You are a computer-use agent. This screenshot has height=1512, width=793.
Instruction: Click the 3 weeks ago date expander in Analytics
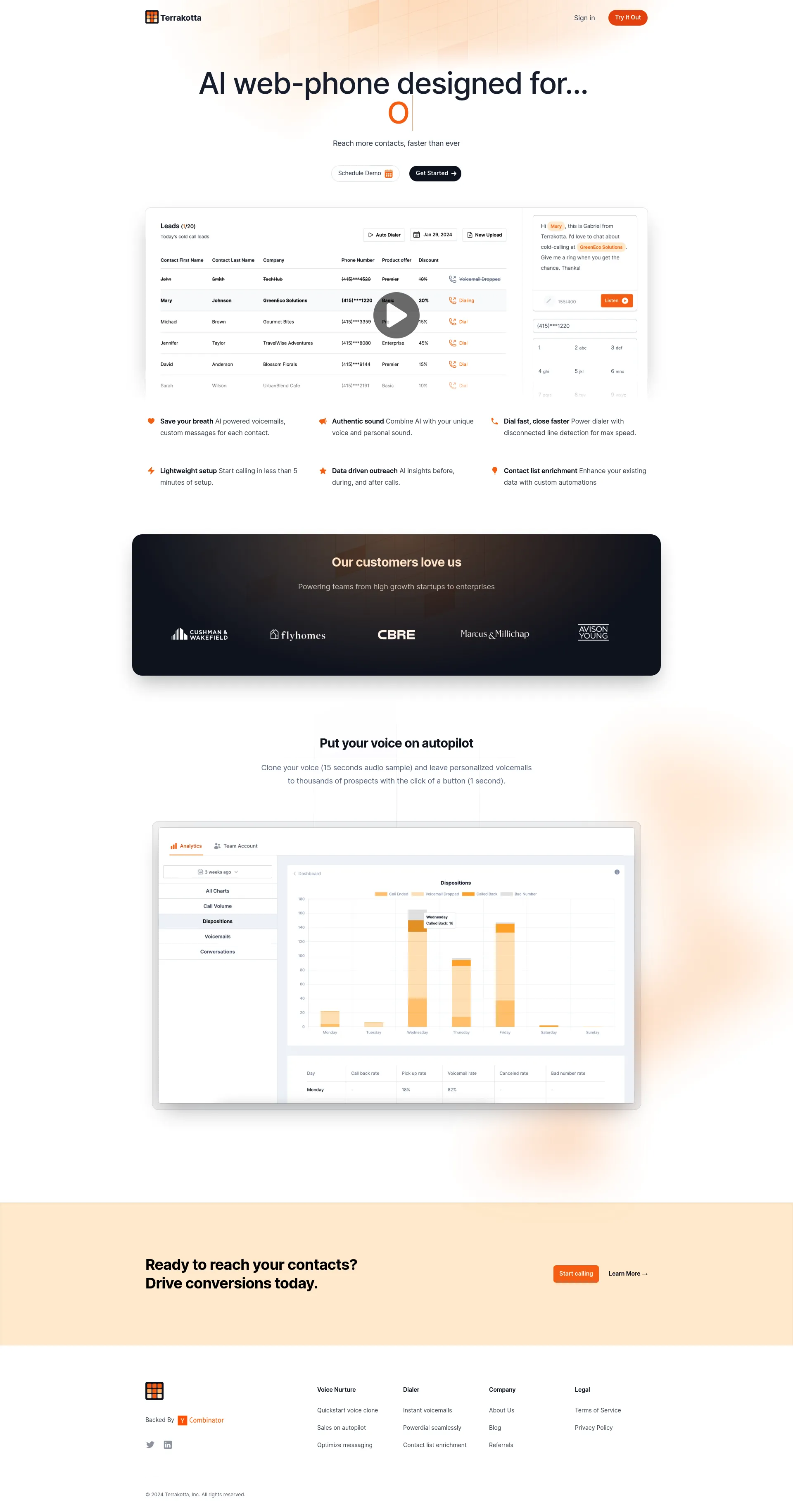(216, 871)
